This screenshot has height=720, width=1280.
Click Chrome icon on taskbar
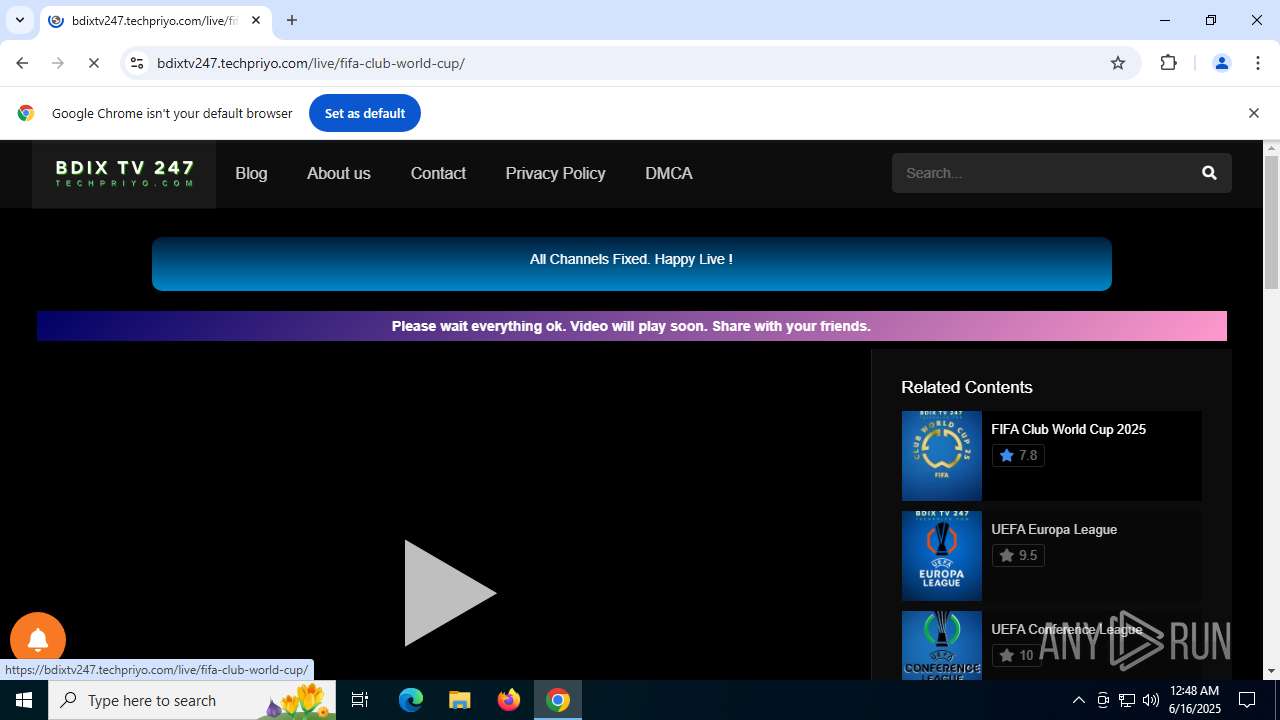558,700
